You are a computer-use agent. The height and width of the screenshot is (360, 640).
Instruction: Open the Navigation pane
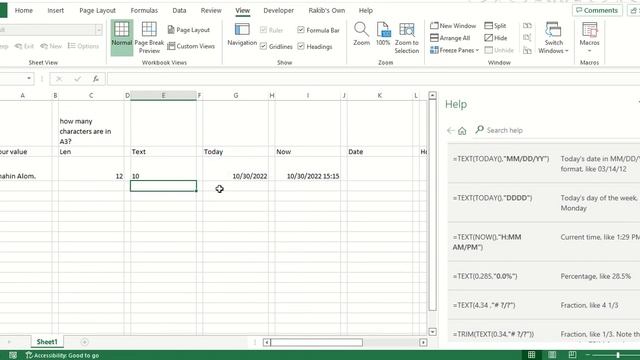(x=242, y=34)
